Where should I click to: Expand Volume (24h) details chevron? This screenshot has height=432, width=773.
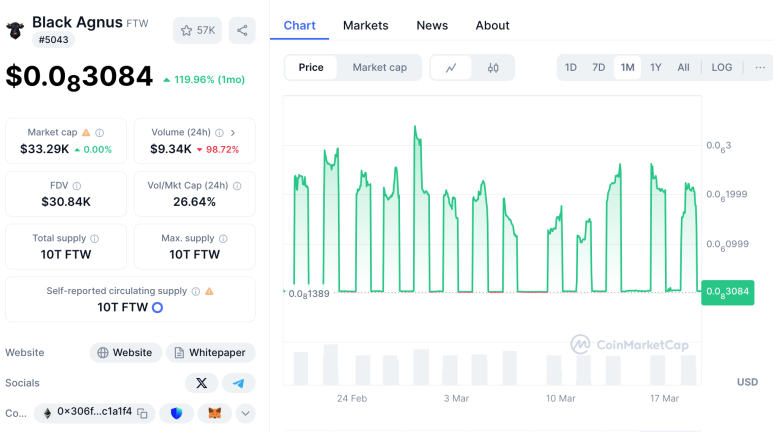tap(233, 133)
